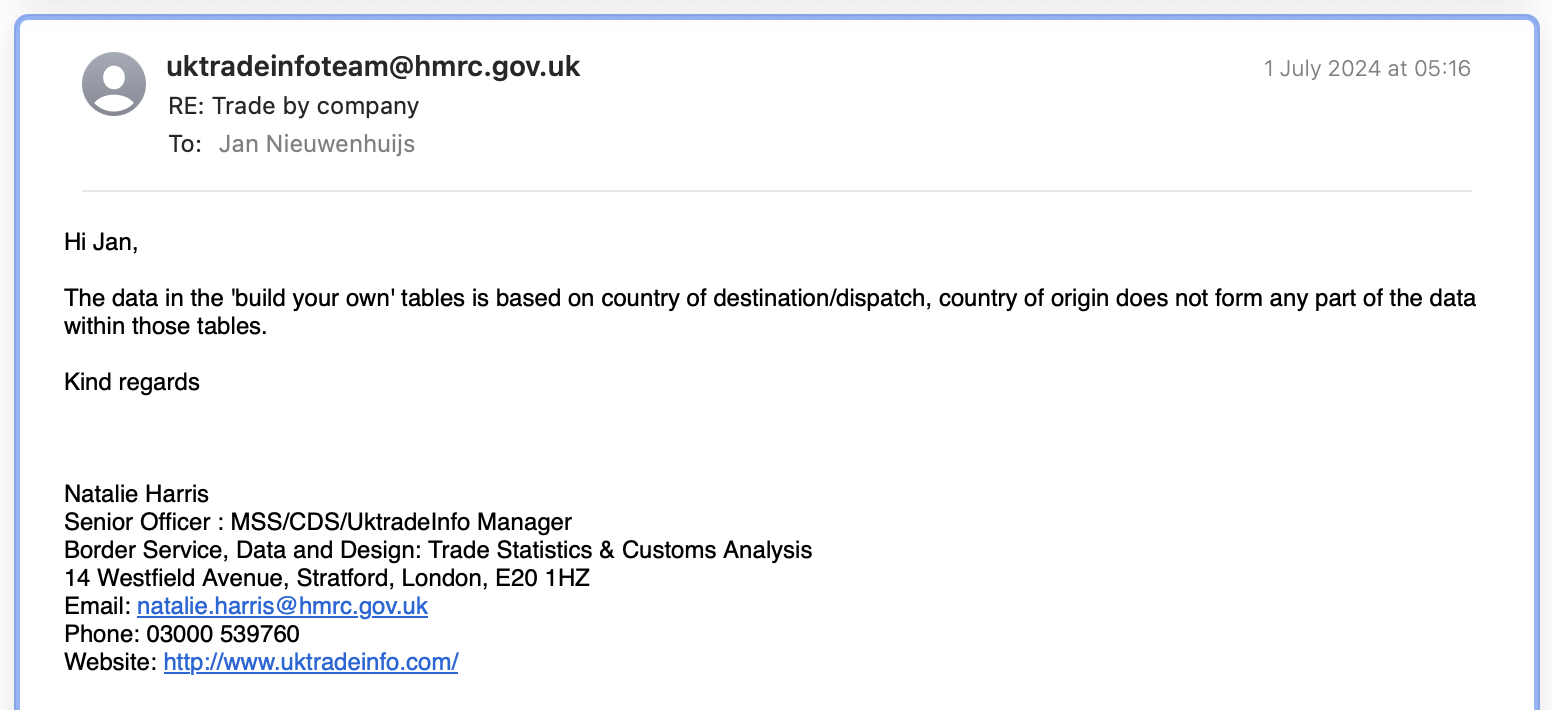Click the words 'within those tables.'
Viewport: 1552px width, 710px height.
[166, 326]
